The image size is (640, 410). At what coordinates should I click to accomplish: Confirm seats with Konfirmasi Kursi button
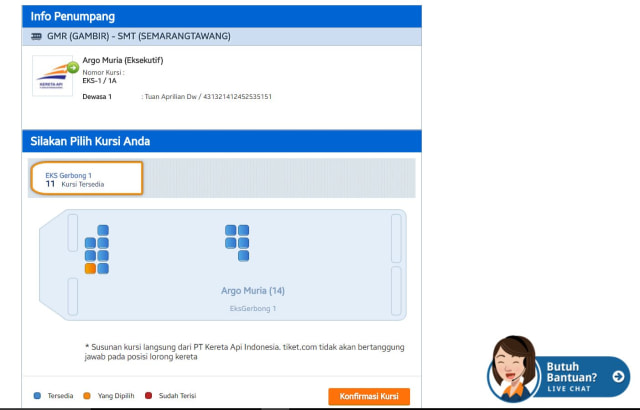(x=369, y=396)
